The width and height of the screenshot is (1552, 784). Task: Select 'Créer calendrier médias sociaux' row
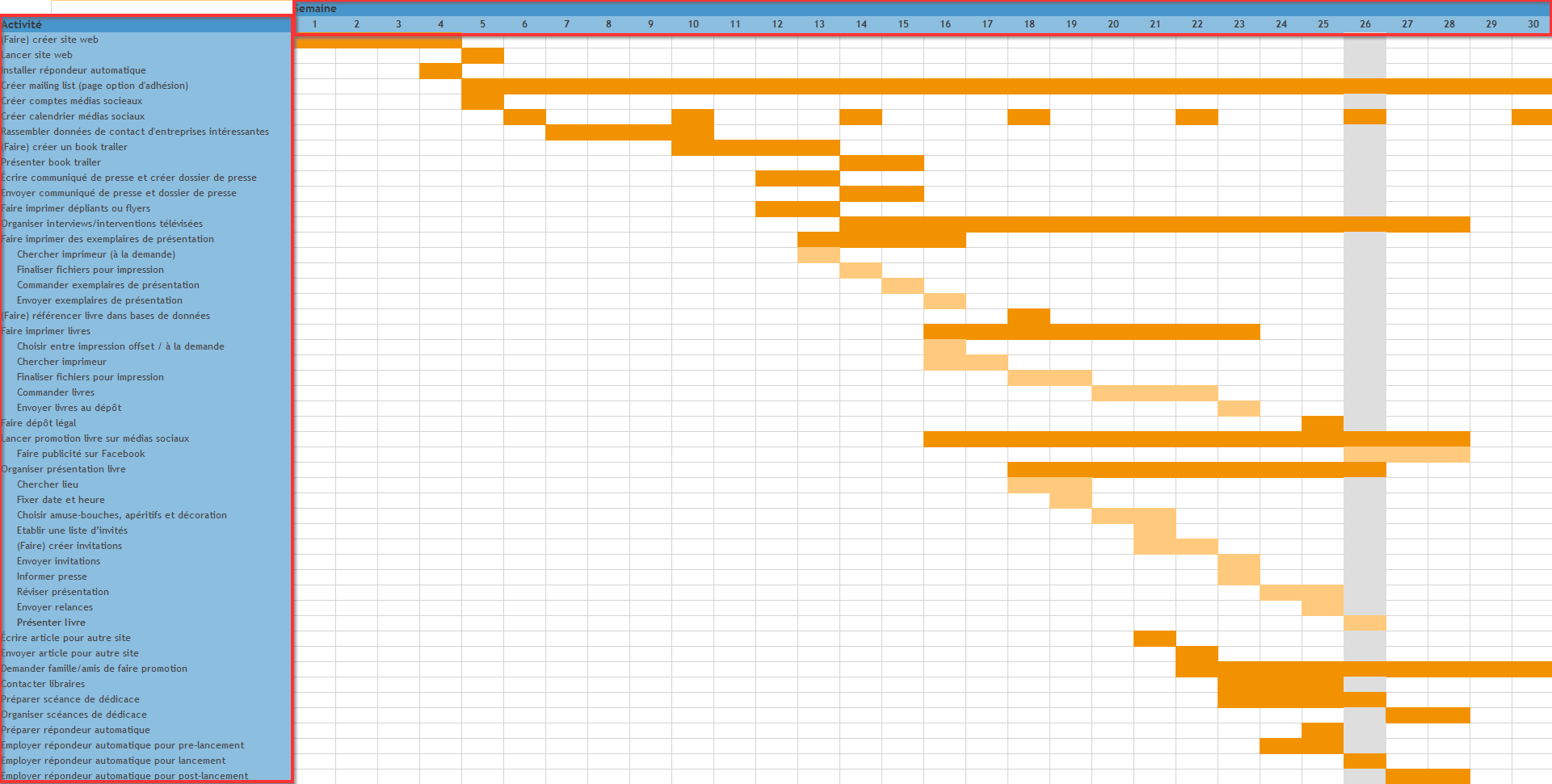click(x=146, y=116)
